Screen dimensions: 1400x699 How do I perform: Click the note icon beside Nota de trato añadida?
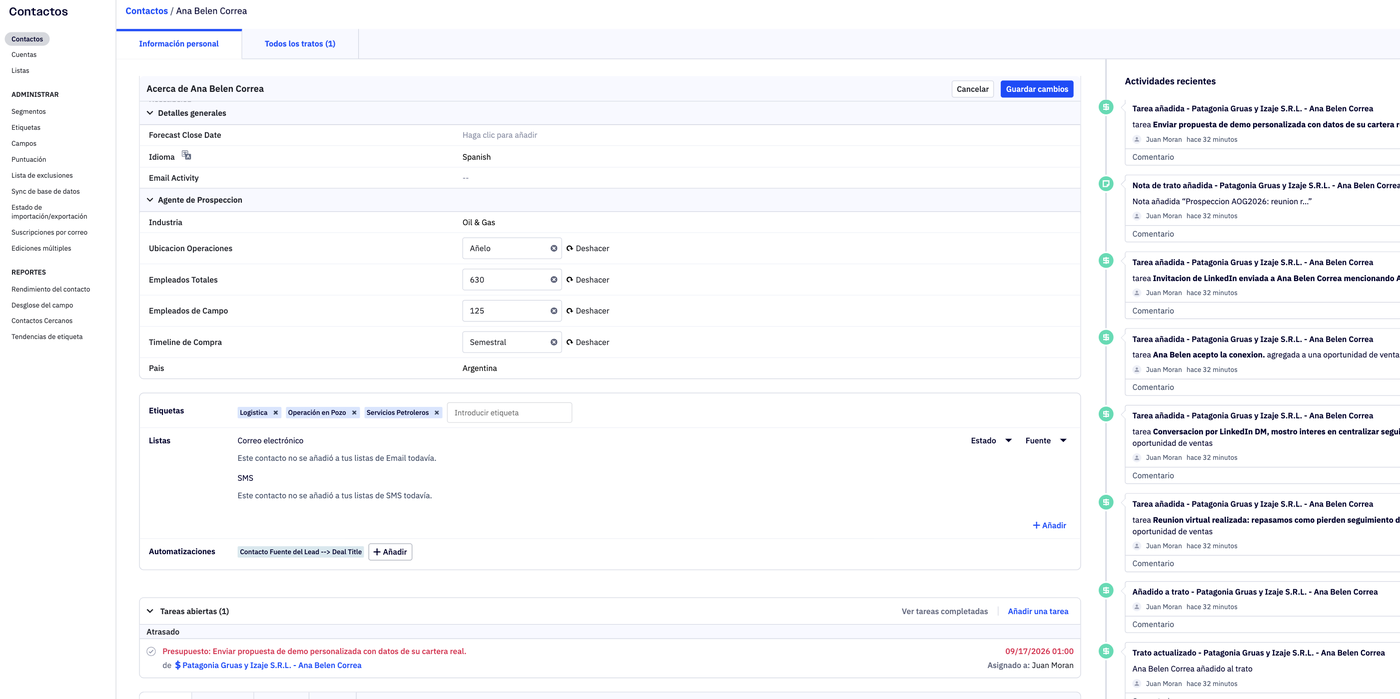(1106, 184)
